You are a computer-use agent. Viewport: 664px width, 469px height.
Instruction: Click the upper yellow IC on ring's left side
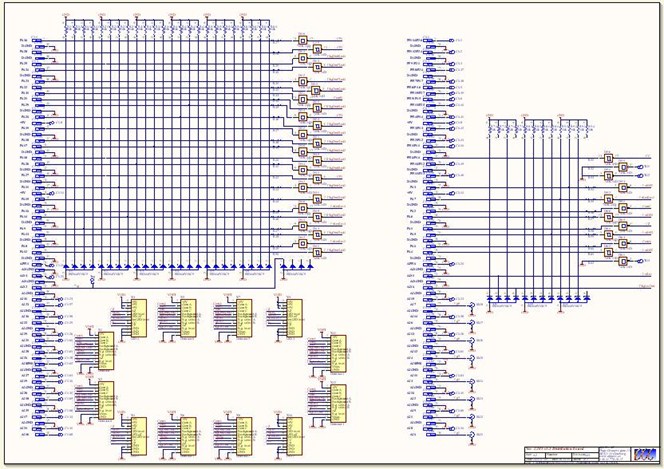click(105, 349)
